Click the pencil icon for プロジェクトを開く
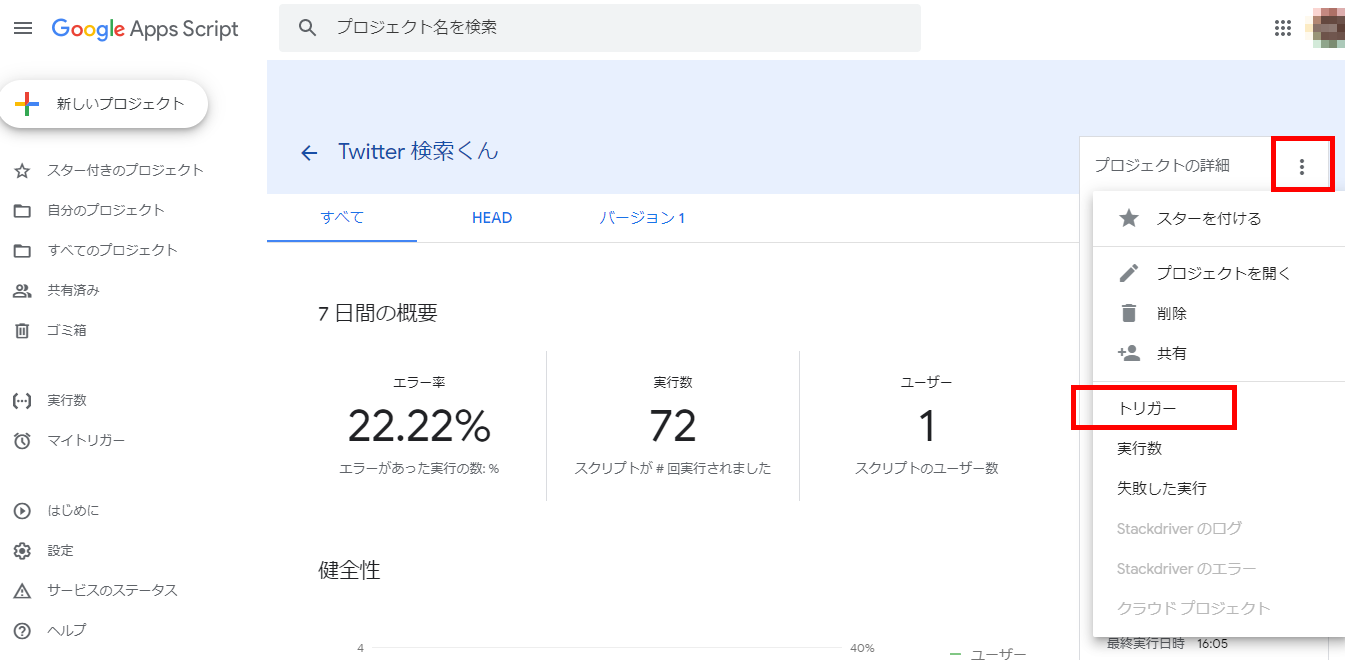This screenshot has width=1345, height=660. tap(1129, 273)
